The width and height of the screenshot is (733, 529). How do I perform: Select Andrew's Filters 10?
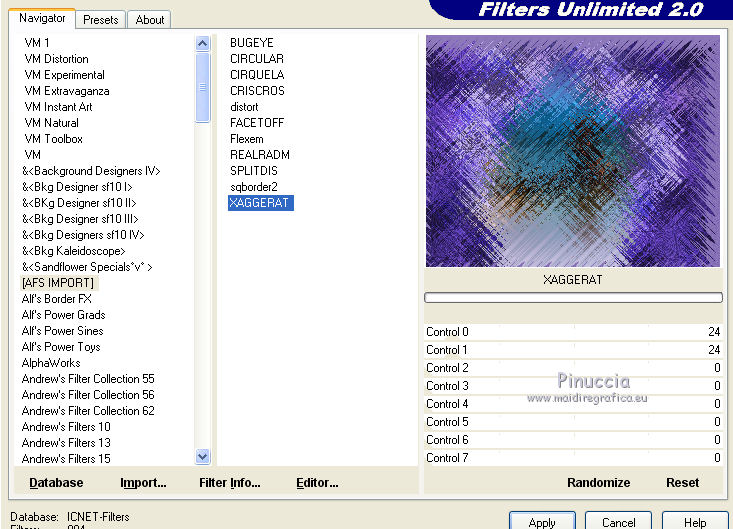(66, 427)
